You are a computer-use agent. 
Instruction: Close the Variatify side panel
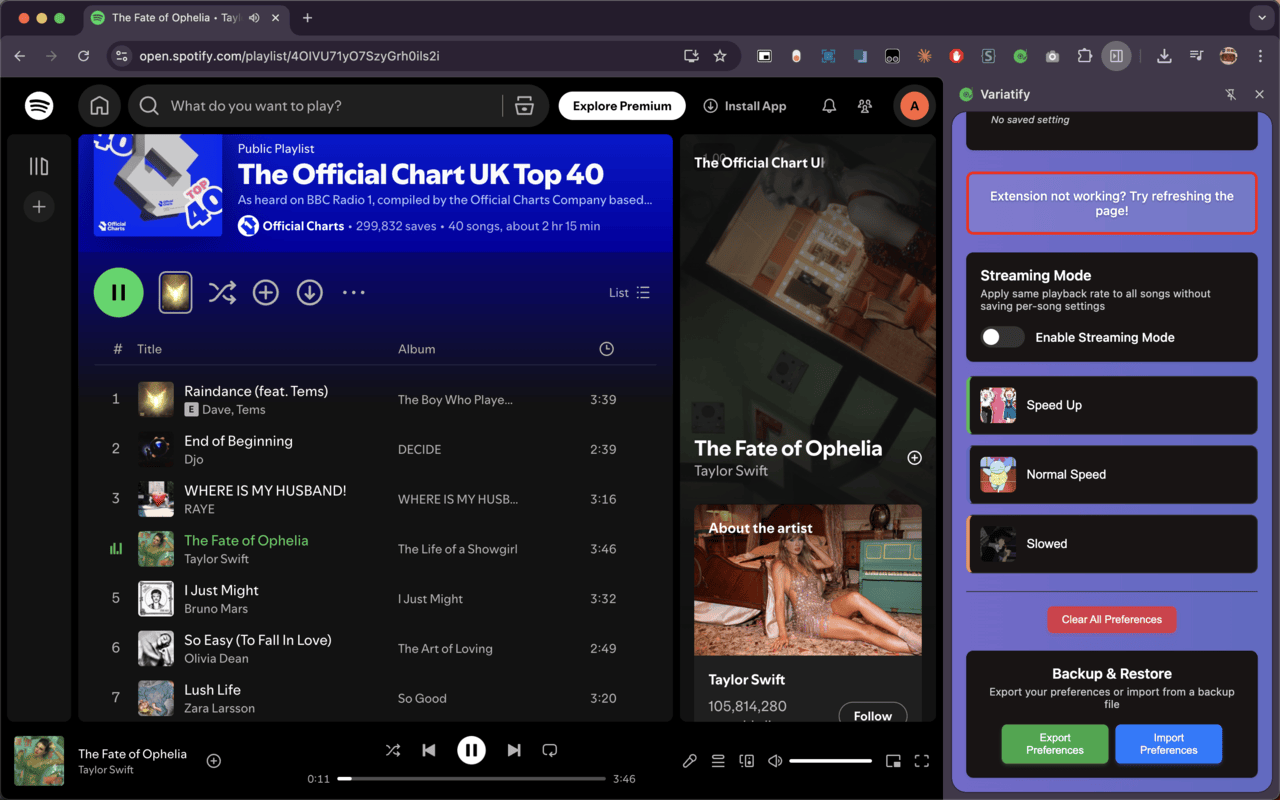click(x=1259, y=94)
